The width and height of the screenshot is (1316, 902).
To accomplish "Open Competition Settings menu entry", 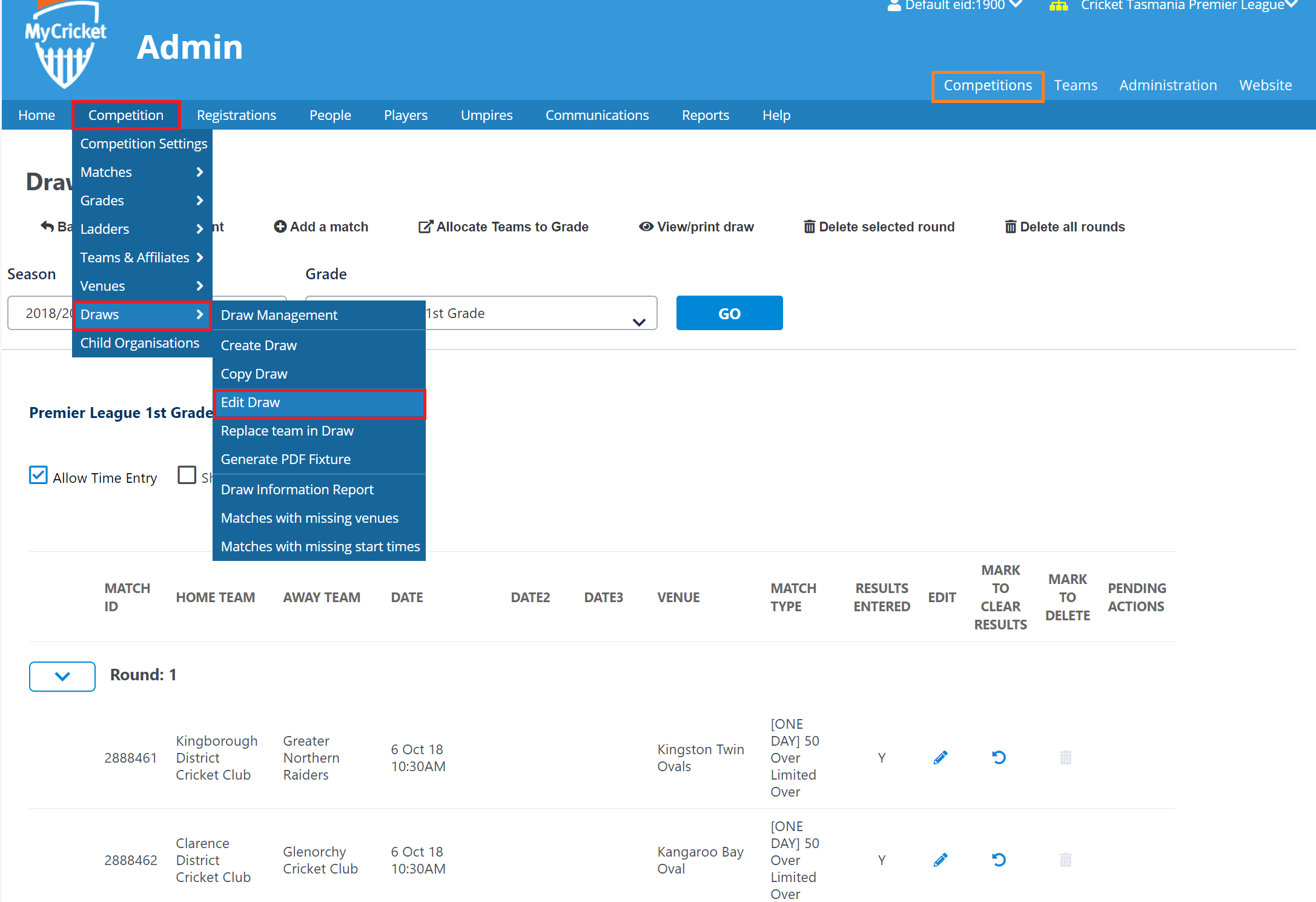I will pos(142,144).
